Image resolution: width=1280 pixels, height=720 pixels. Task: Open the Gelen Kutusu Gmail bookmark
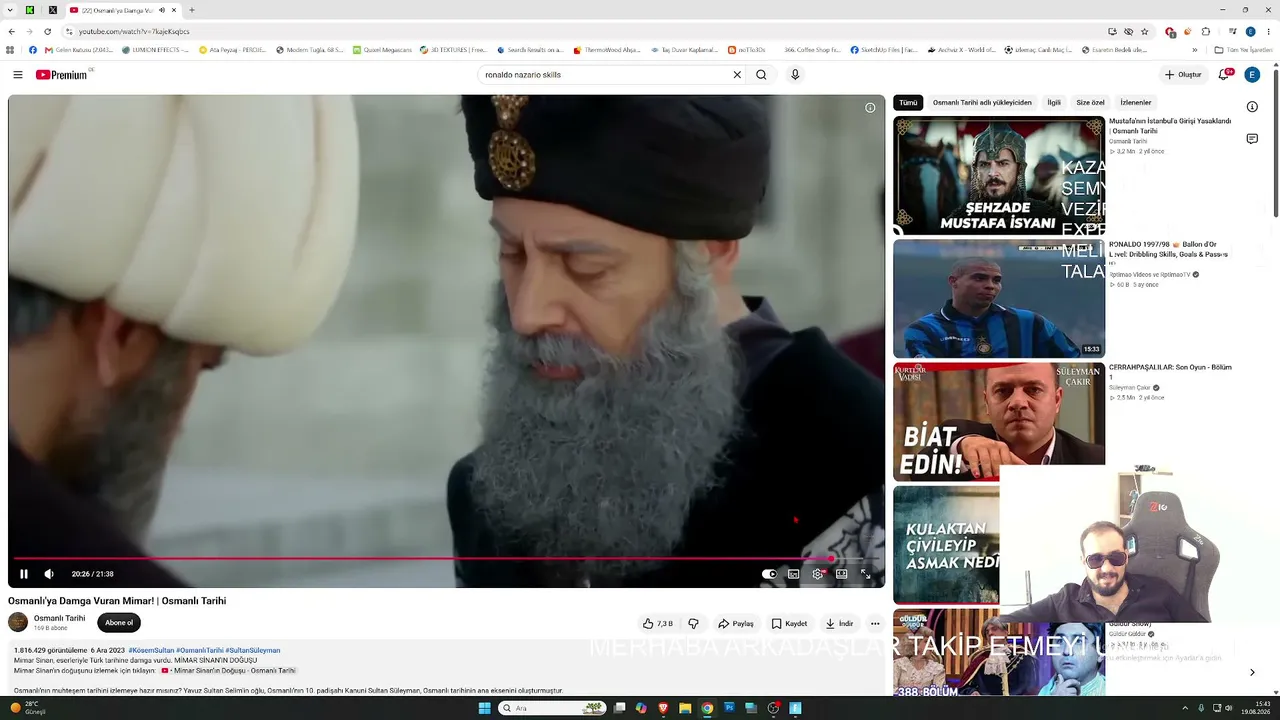[x=79, y=50]
